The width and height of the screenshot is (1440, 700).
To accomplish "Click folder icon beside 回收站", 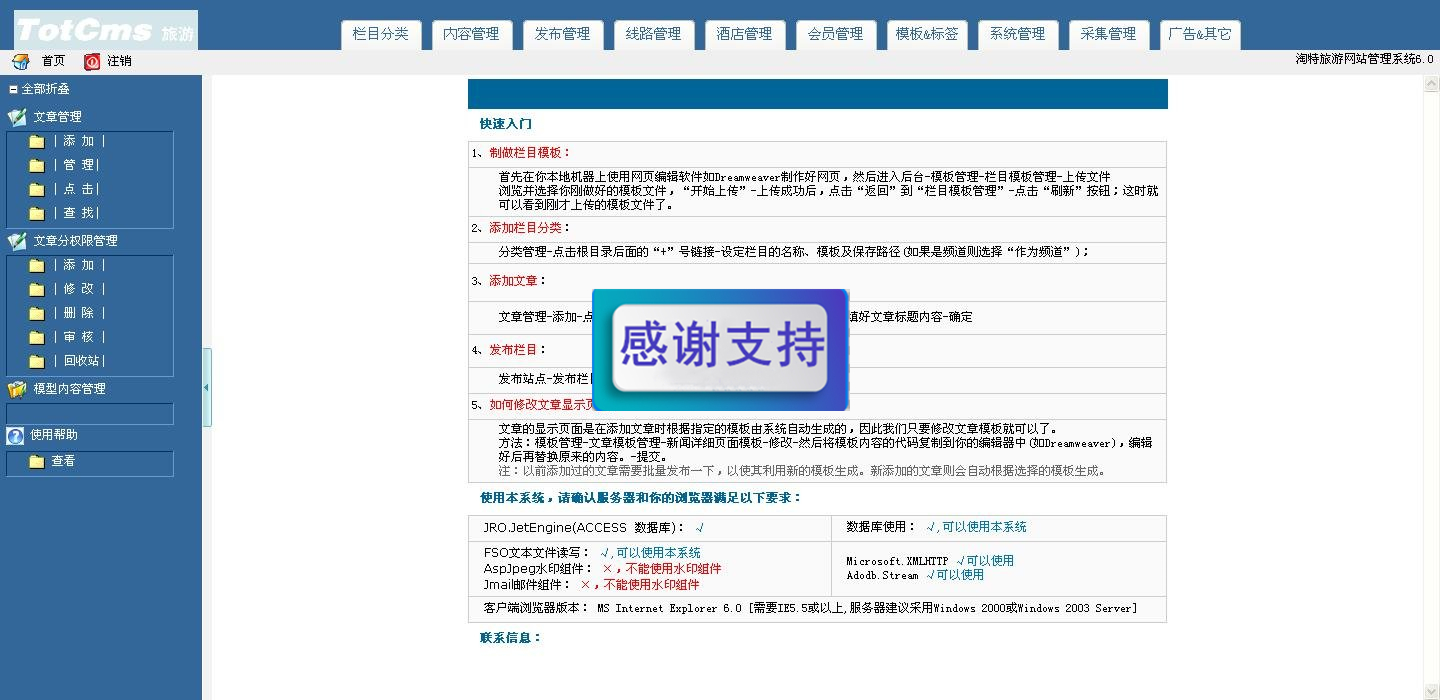I will 37,361.
